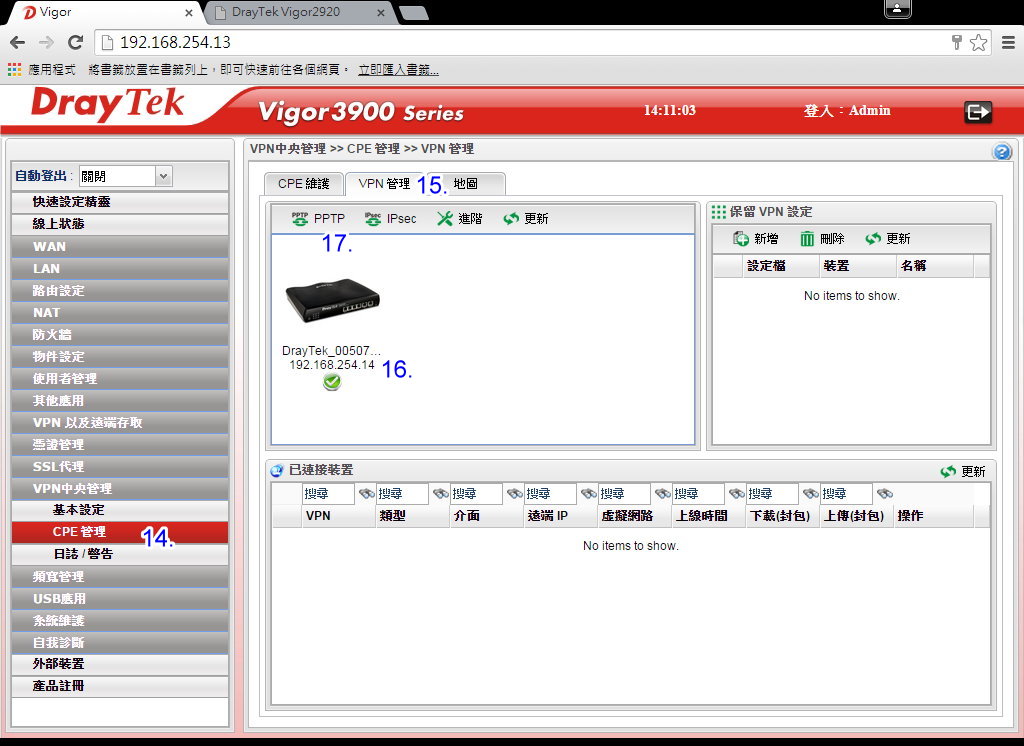Image resolution: width=1024 pixels, height=746 pixels.
Task: Click the trash delete icon
Action: point(807,238)
